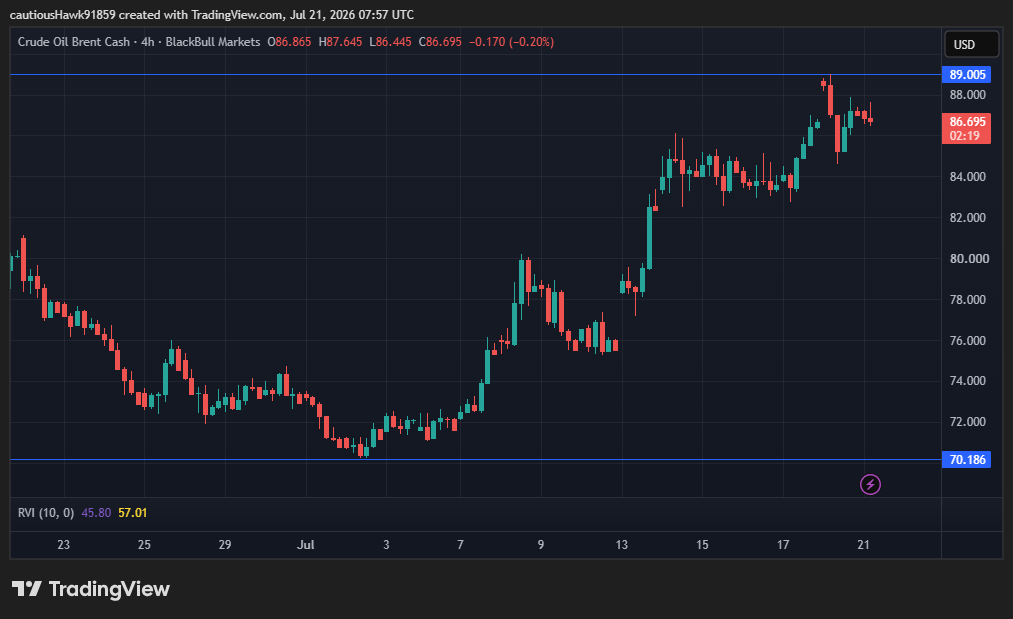Select the 70.186 horizontal line price label

point(966,459)
